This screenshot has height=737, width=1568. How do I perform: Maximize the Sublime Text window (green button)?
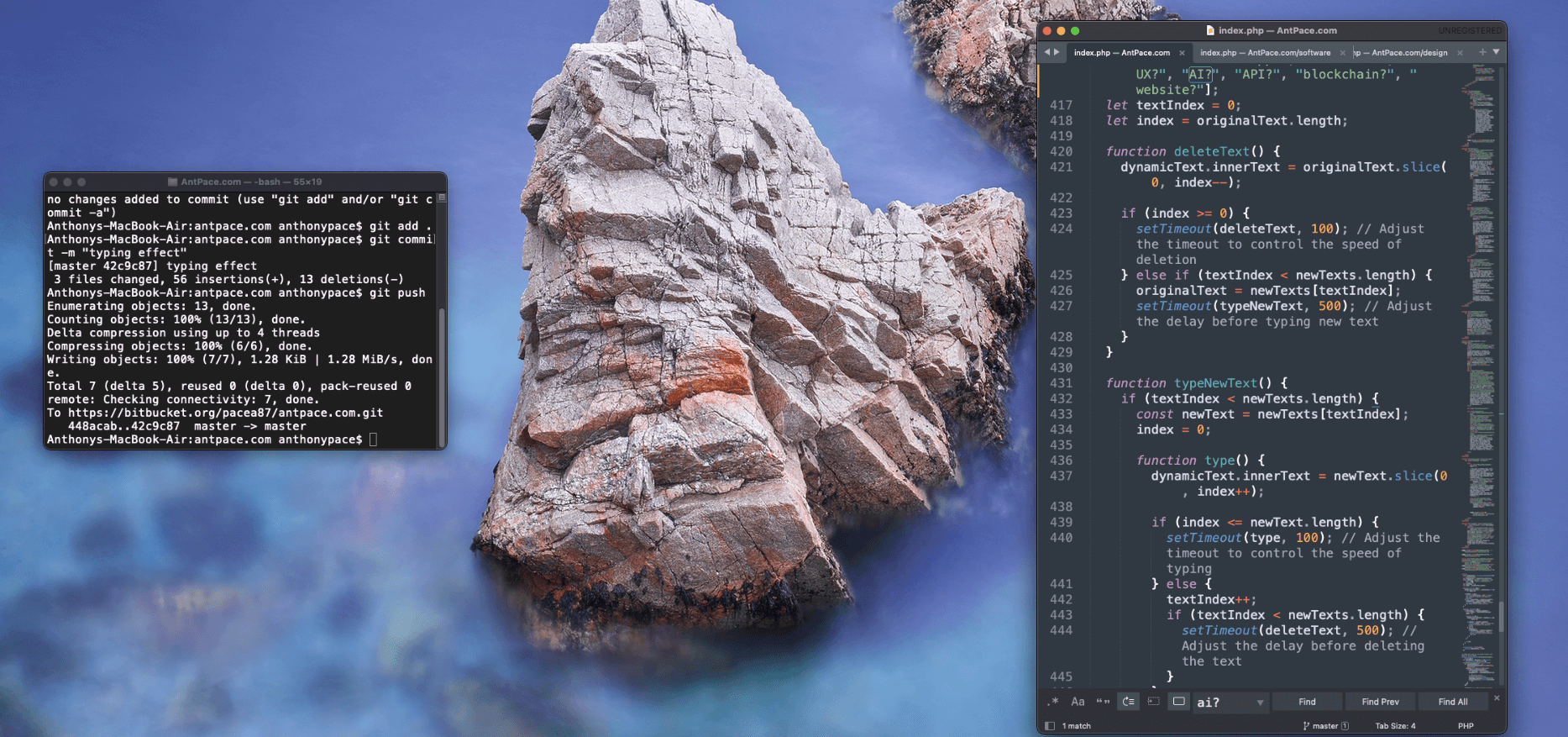(x=1075, y=30)
